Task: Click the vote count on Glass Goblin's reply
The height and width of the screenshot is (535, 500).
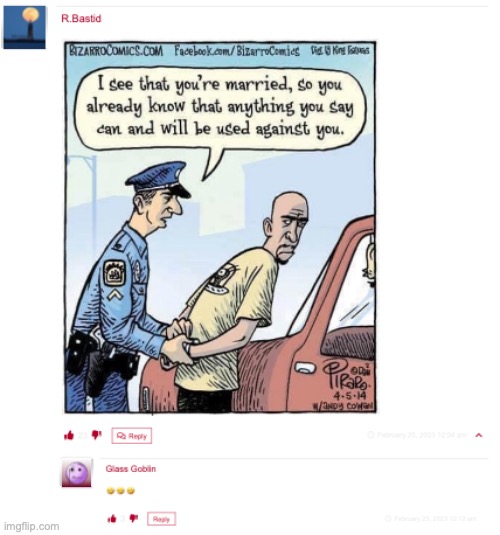Action: coord(123,519)
